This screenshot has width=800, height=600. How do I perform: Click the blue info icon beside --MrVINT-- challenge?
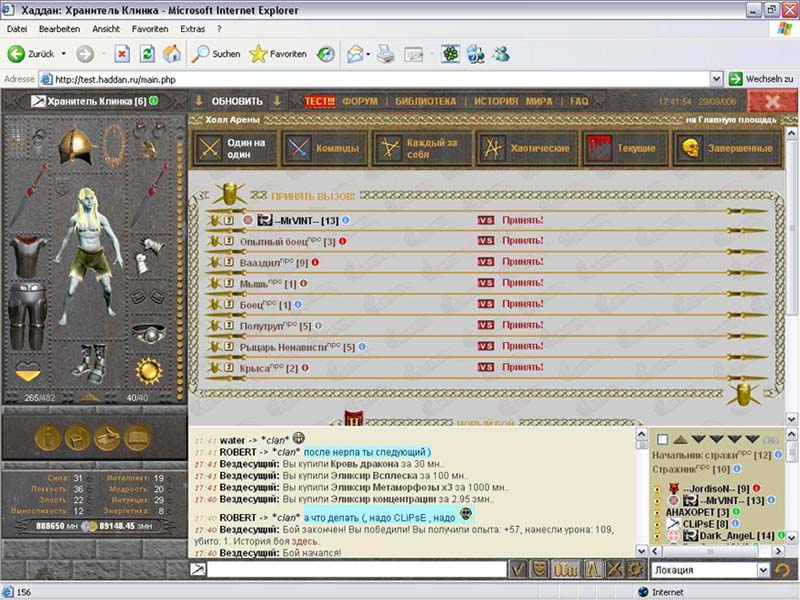click(x=345, y=220)
